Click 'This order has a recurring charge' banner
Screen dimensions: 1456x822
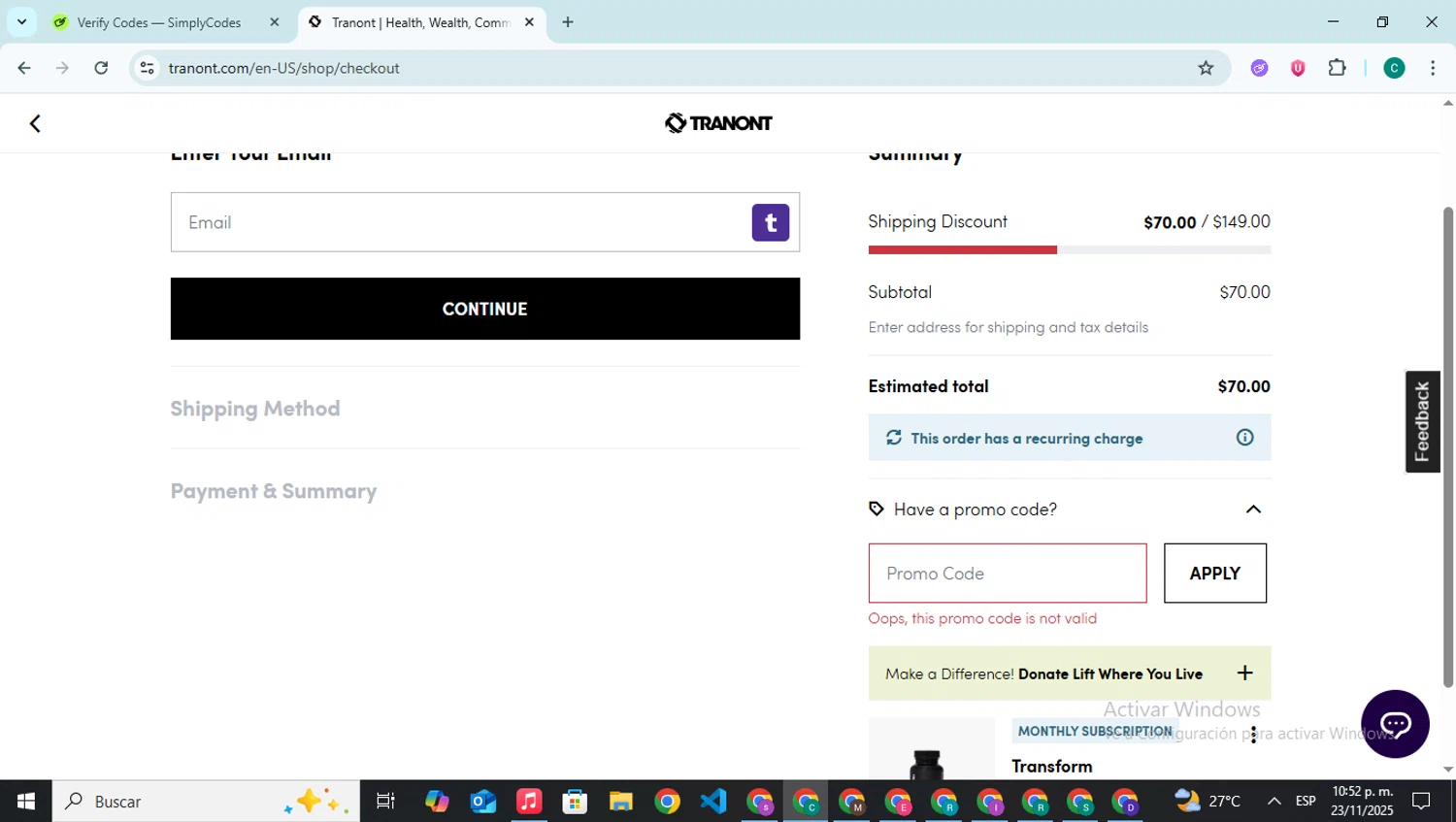[1070, 438]
